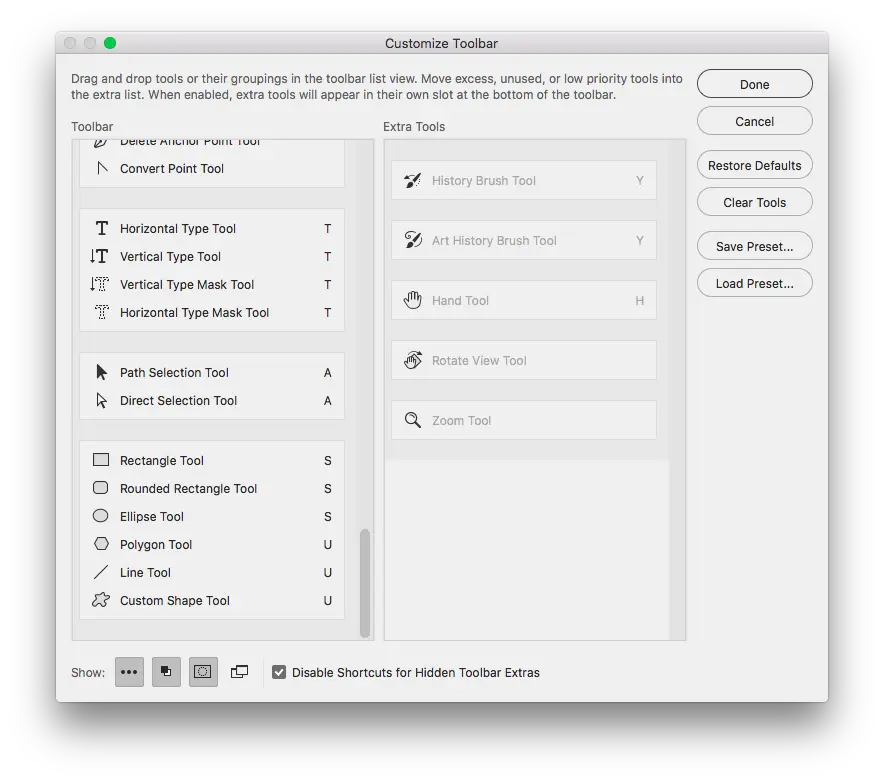The height and width of the screenshot is (782, 884).
Task: Toggle the Quick Mask mode Show button
Action: tap(203, 672)
